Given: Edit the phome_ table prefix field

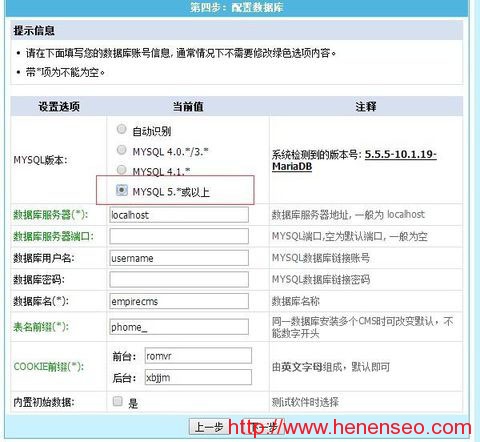Looking at the screenshot, I should coord(179,327).
